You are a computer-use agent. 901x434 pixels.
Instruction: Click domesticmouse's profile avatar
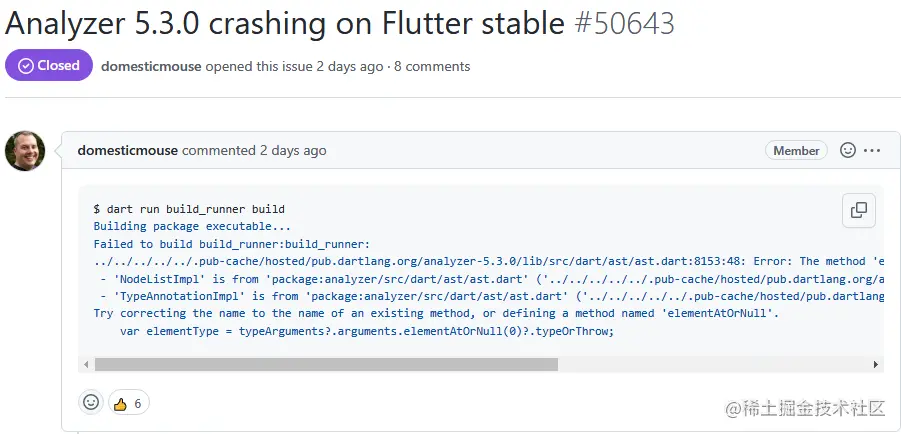point(24,151)
